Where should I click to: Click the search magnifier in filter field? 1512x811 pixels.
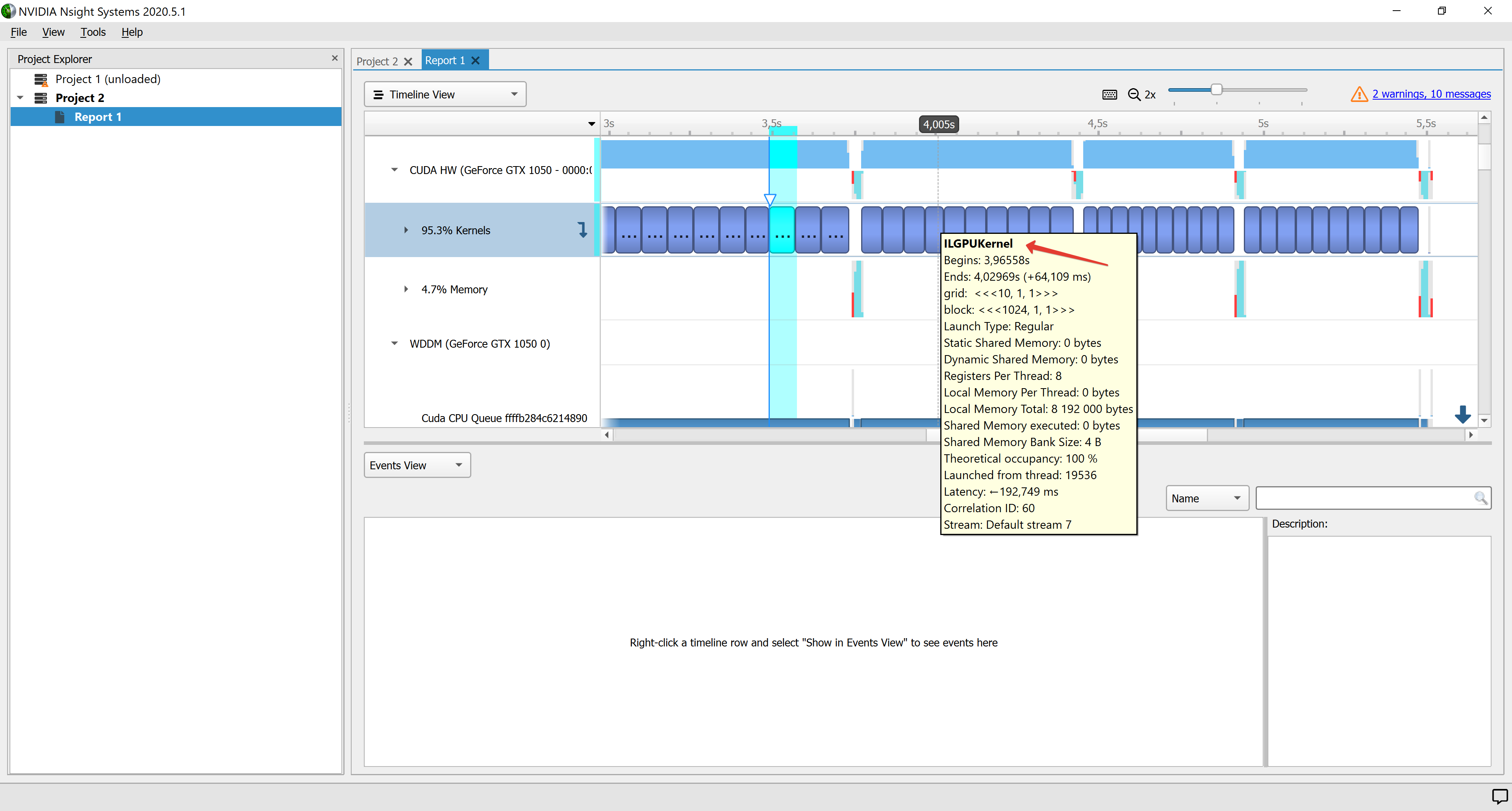coord(1480,498)
